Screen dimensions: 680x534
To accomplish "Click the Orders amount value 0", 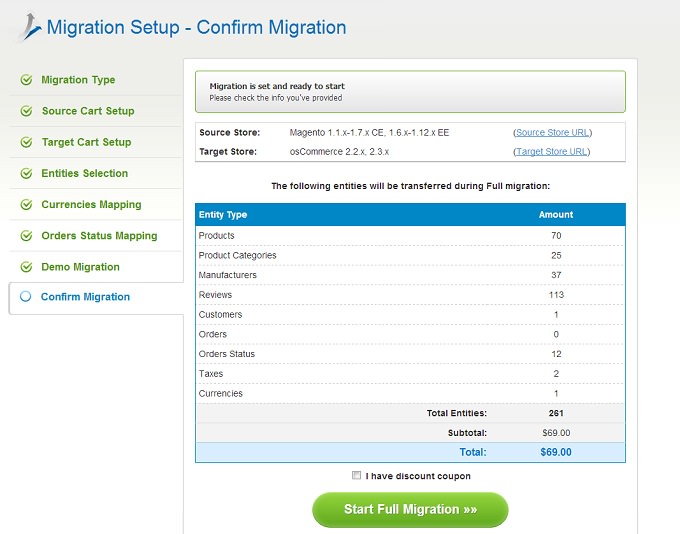I will pos(556,334).
